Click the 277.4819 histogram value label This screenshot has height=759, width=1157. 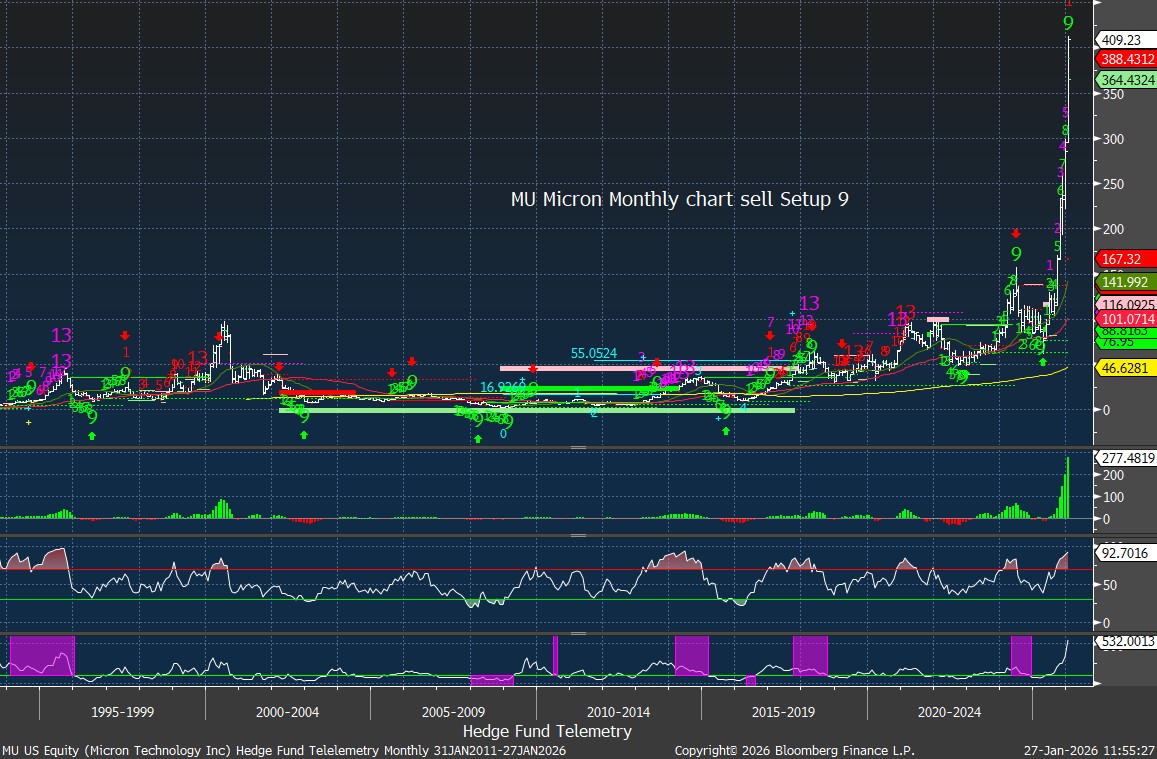pos(1125,457)
